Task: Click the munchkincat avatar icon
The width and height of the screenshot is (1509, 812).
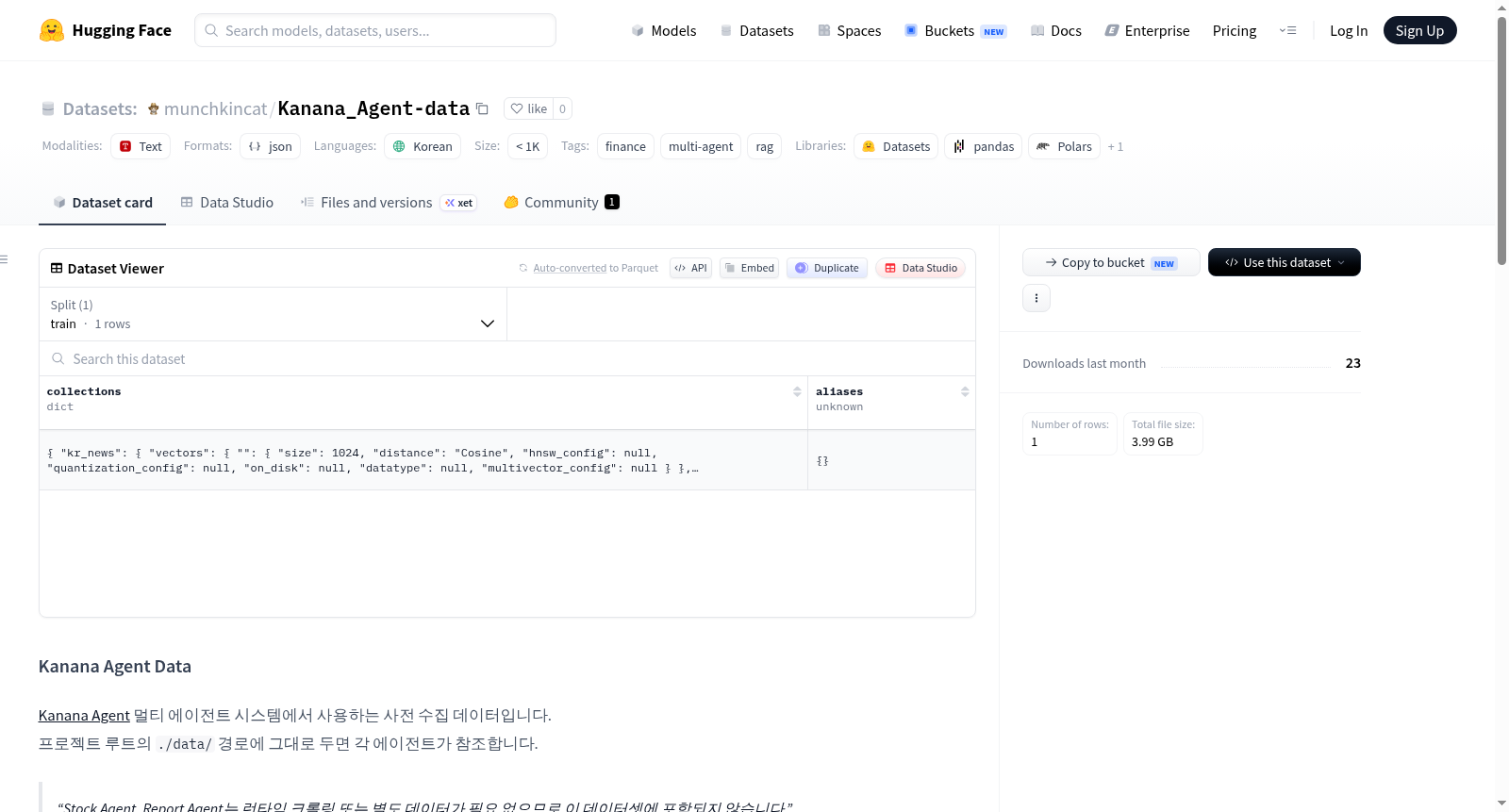Action: pos(154,108)
